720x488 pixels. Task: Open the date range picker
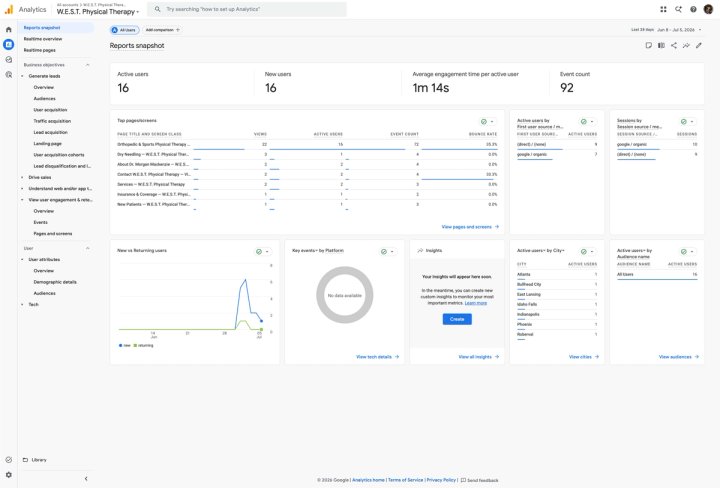pyautogui.click(x=666, y=30)
